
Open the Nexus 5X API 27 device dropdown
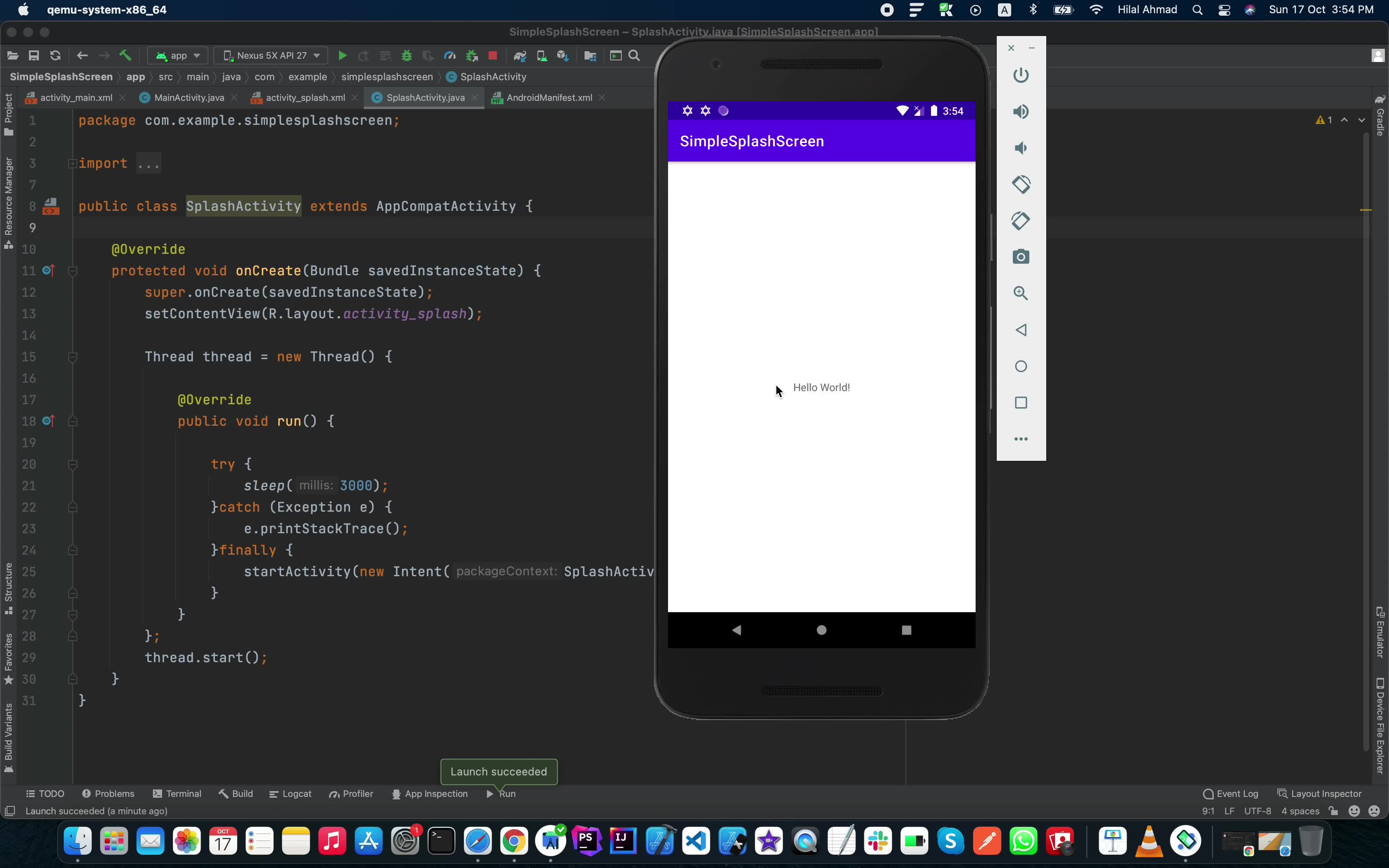point(271,56)
